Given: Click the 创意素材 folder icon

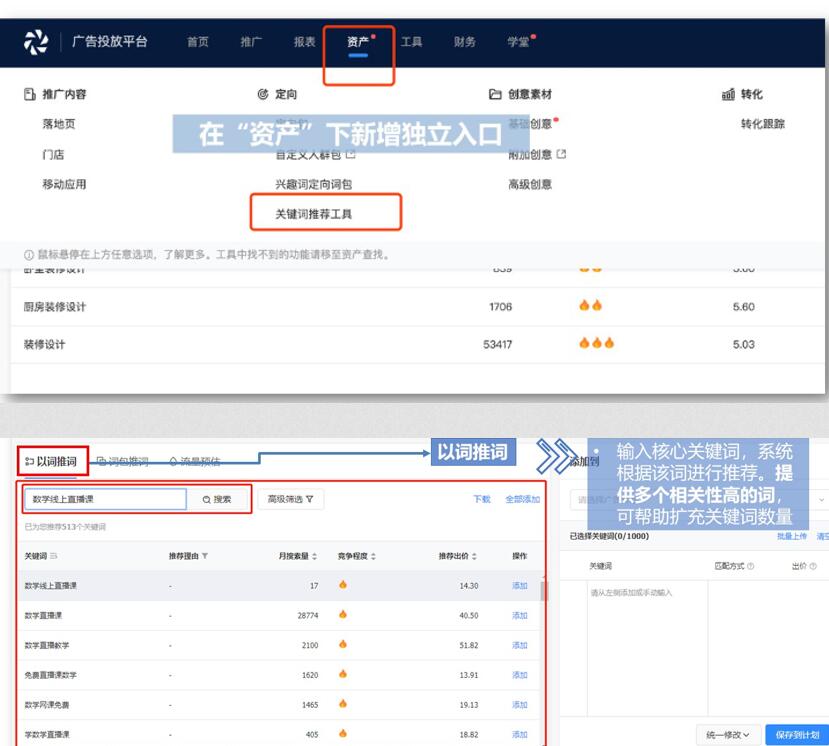Looking at the screenshot, I should click(x=495, y=94).
